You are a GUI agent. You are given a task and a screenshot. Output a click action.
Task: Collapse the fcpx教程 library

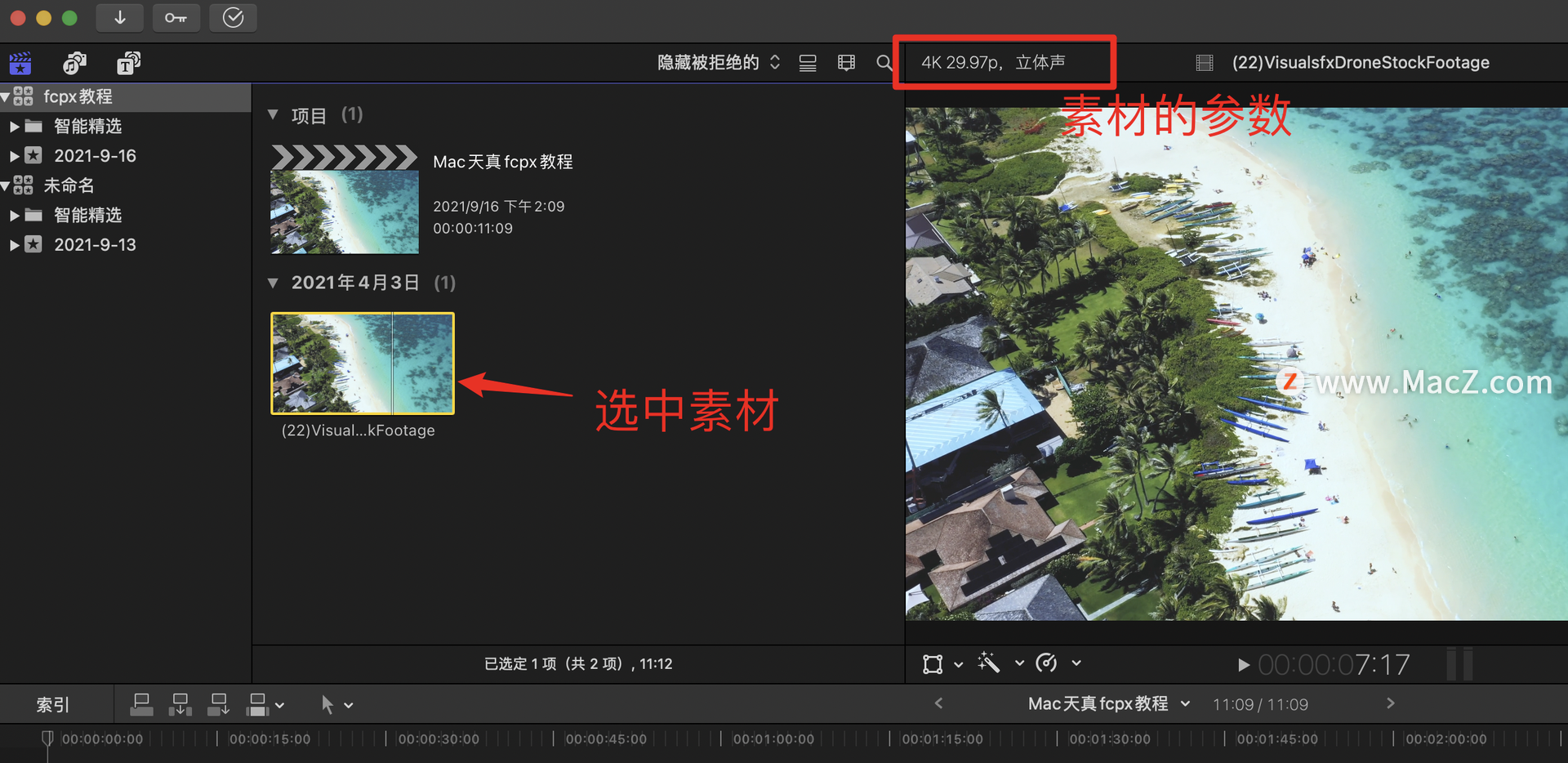tap(6, 97)
